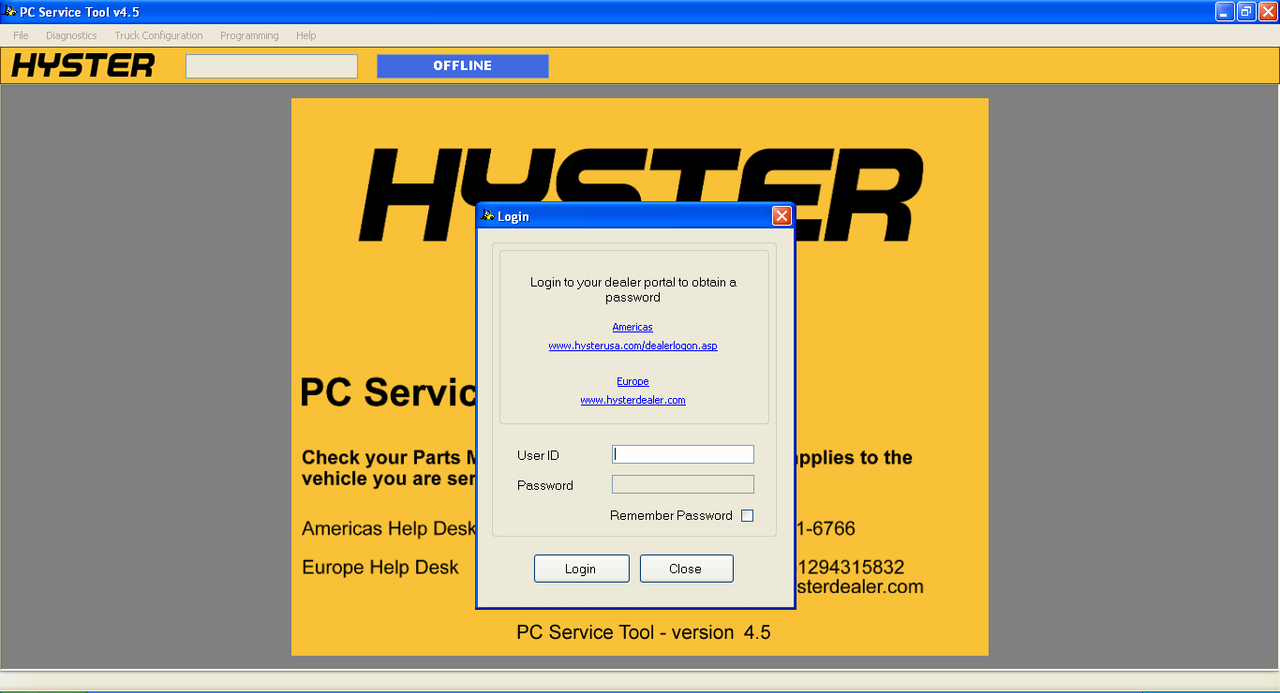This screenshot has height=693, width=1280.
Task: Click the OFFLINE status indicator
Action: 462,66
